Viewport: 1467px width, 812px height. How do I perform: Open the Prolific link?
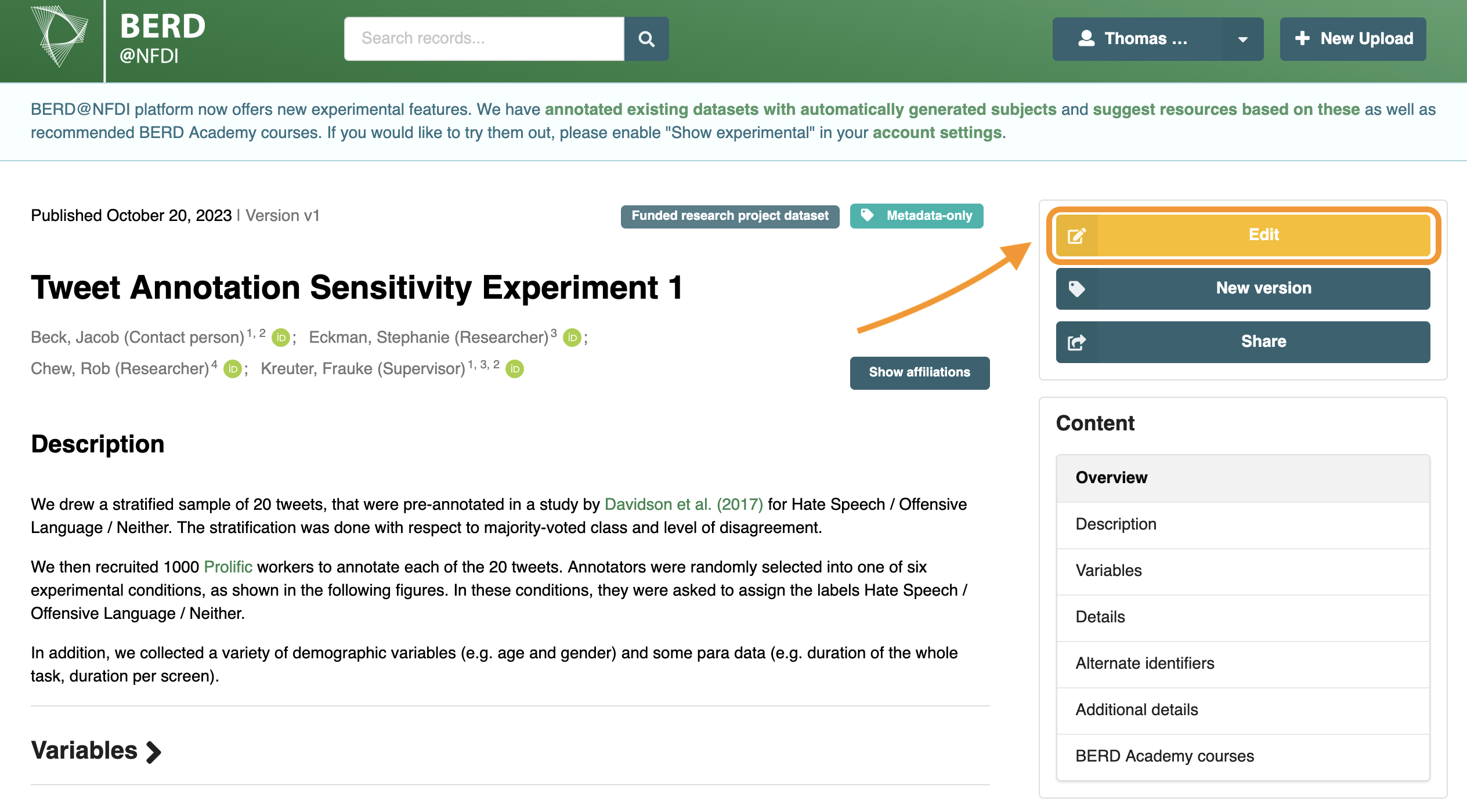228,567
